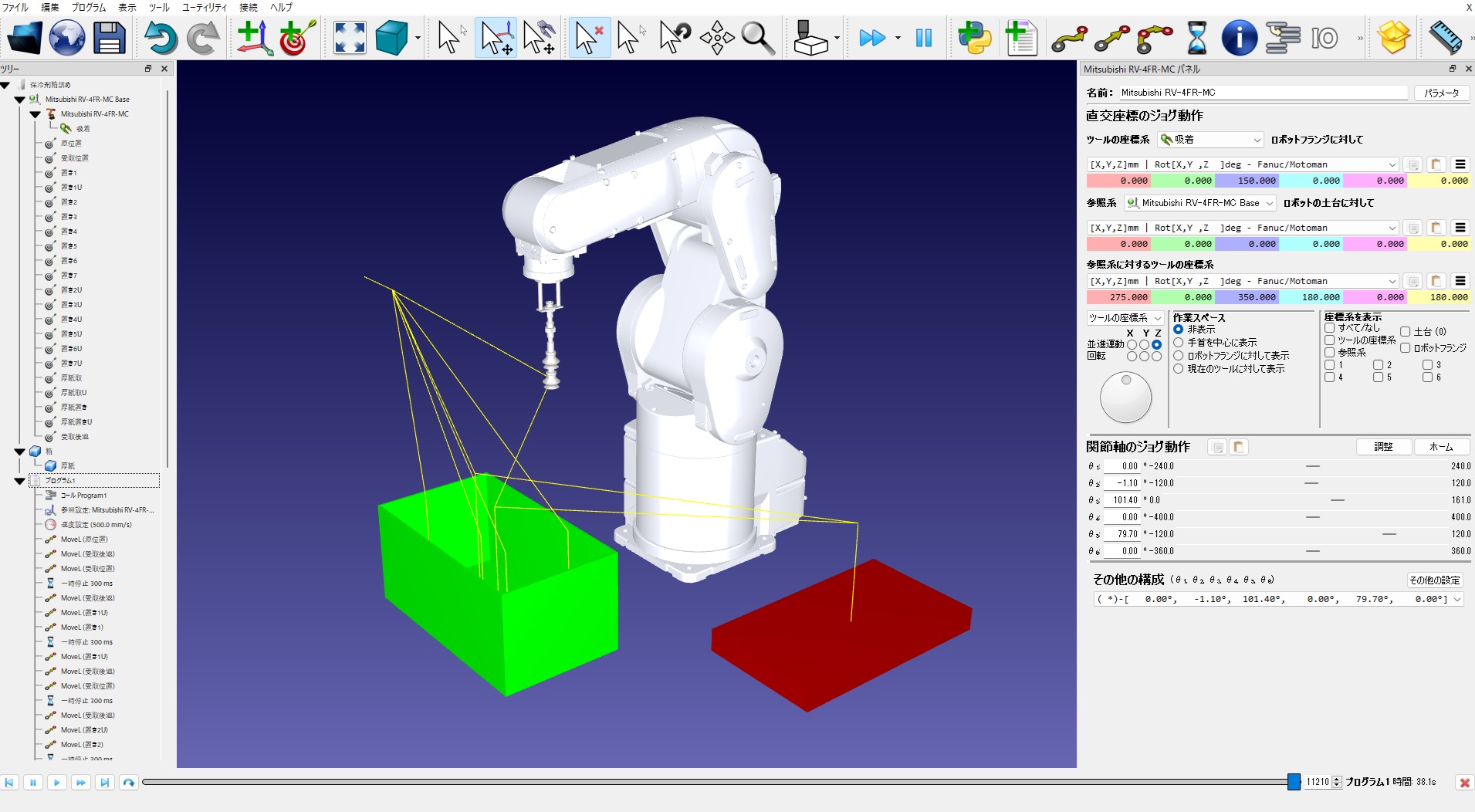The height and width of the screenshot is (812, 1475).
Task: Click the Save station floppy disk icon
Action: (x=109, y=38)
